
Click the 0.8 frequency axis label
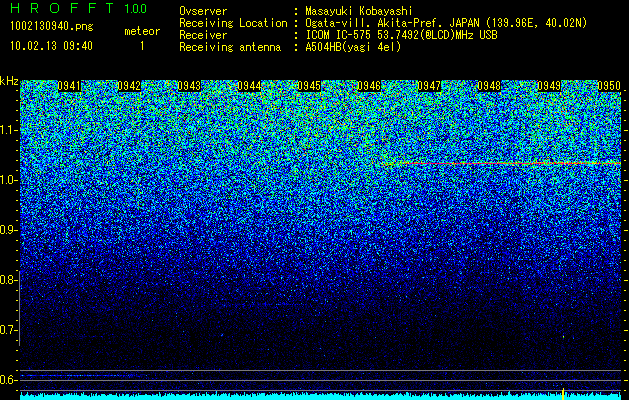[x=9, y=280]
